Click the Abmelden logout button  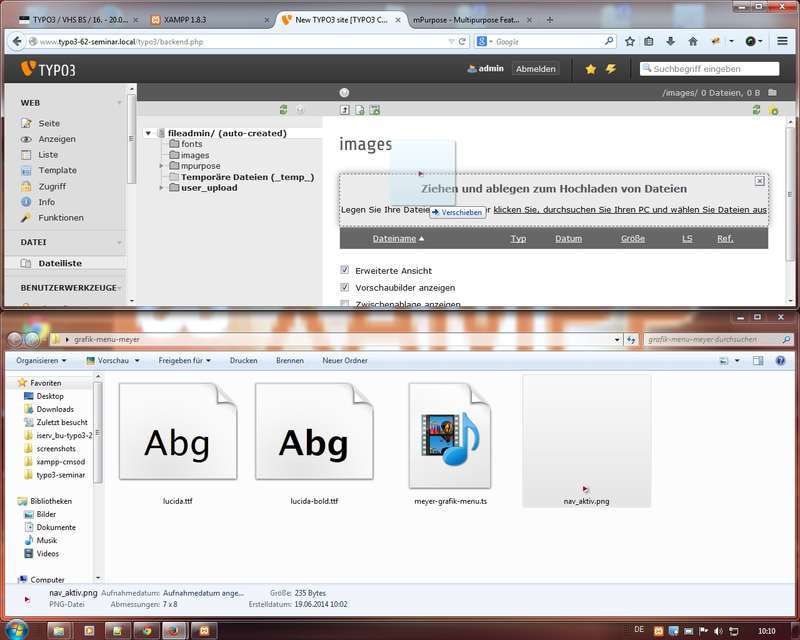point(535,69)
